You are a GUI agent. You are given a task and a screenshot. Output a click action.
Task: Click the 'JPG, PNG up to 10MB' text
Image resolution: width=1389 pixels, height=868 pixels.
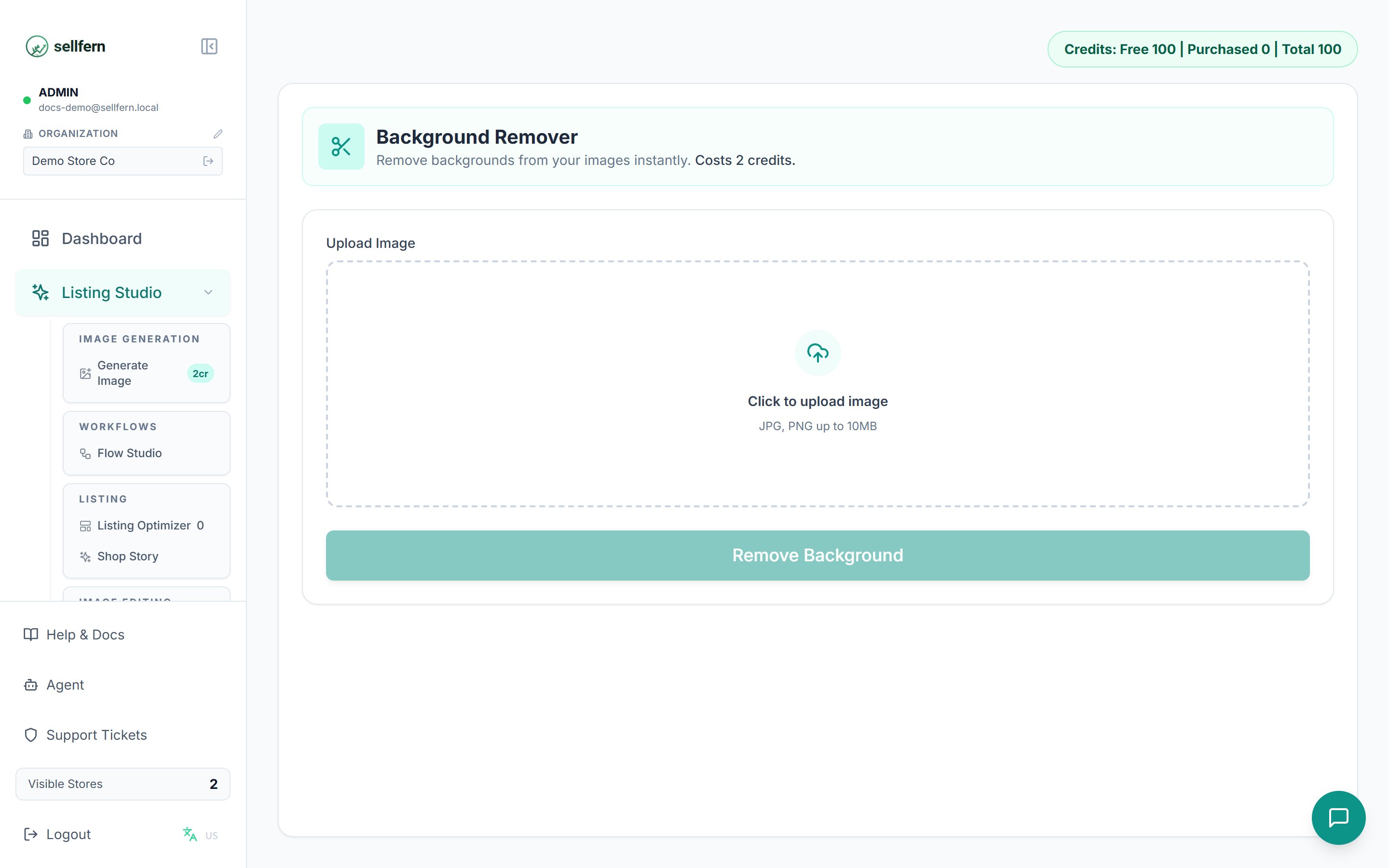(x=817, y=426)
